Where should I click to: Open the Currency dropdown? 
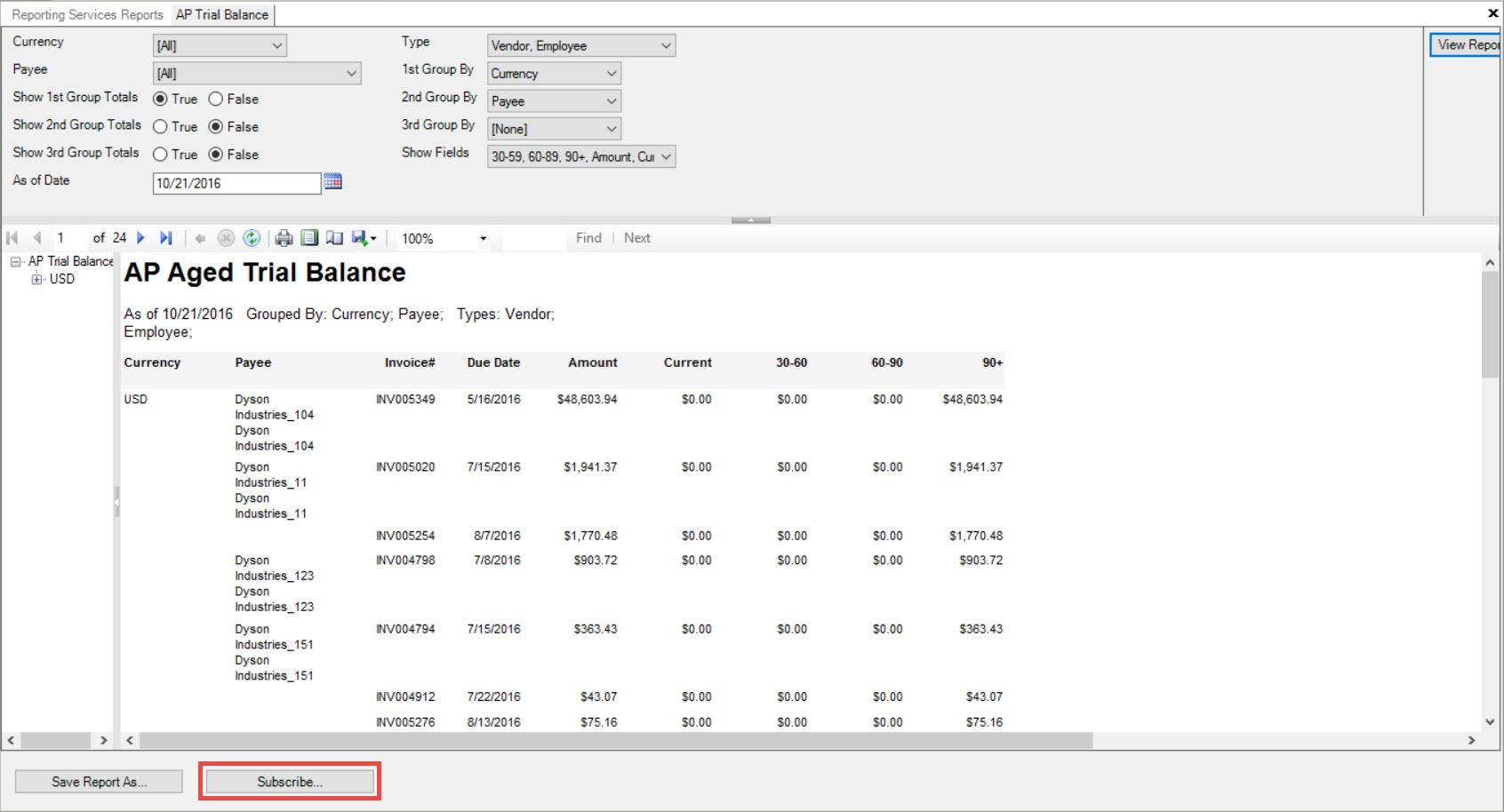point(220,45)
